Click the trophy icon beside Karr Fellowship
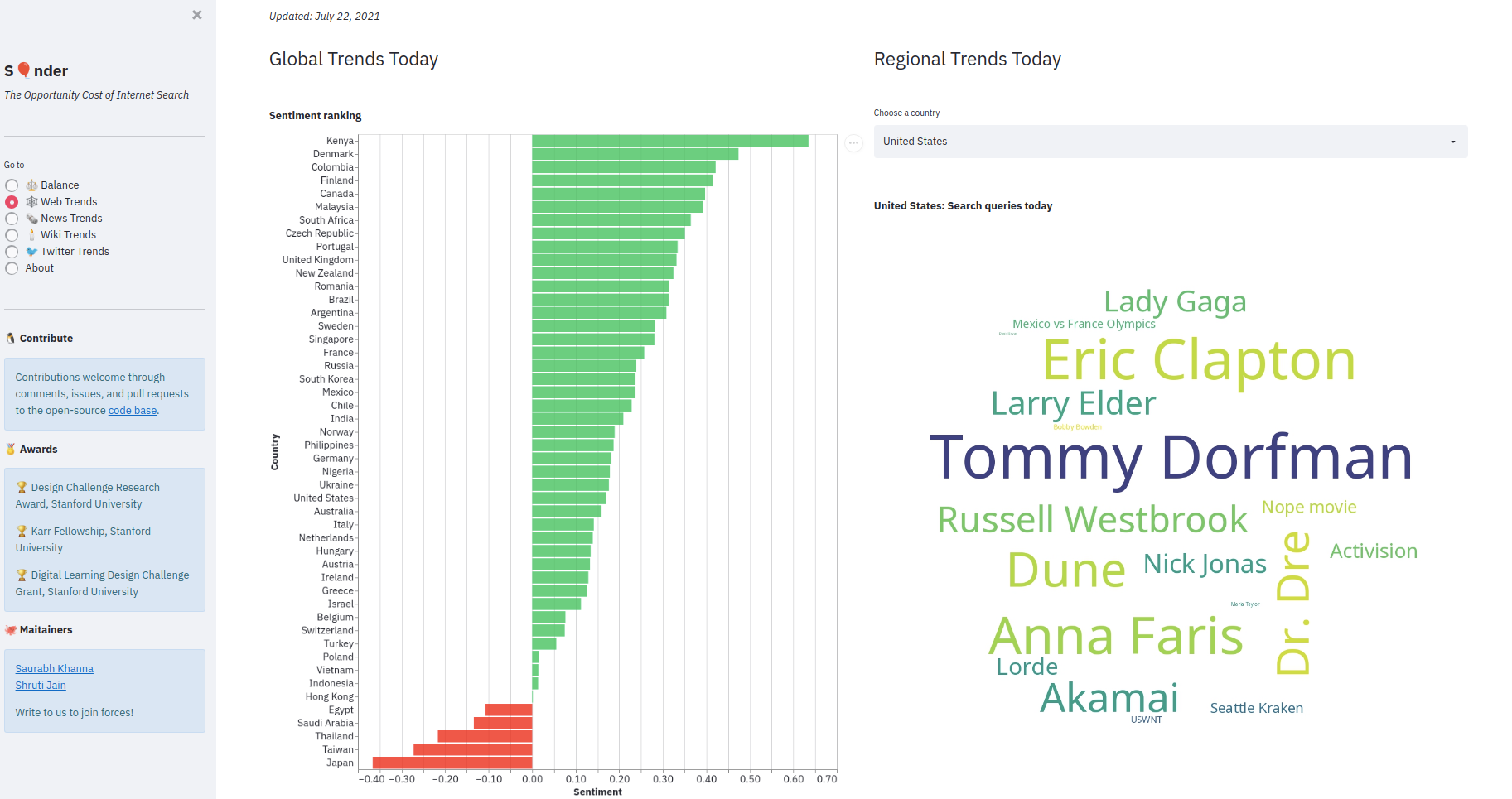The image size is (1512, 799). (22, 532)
